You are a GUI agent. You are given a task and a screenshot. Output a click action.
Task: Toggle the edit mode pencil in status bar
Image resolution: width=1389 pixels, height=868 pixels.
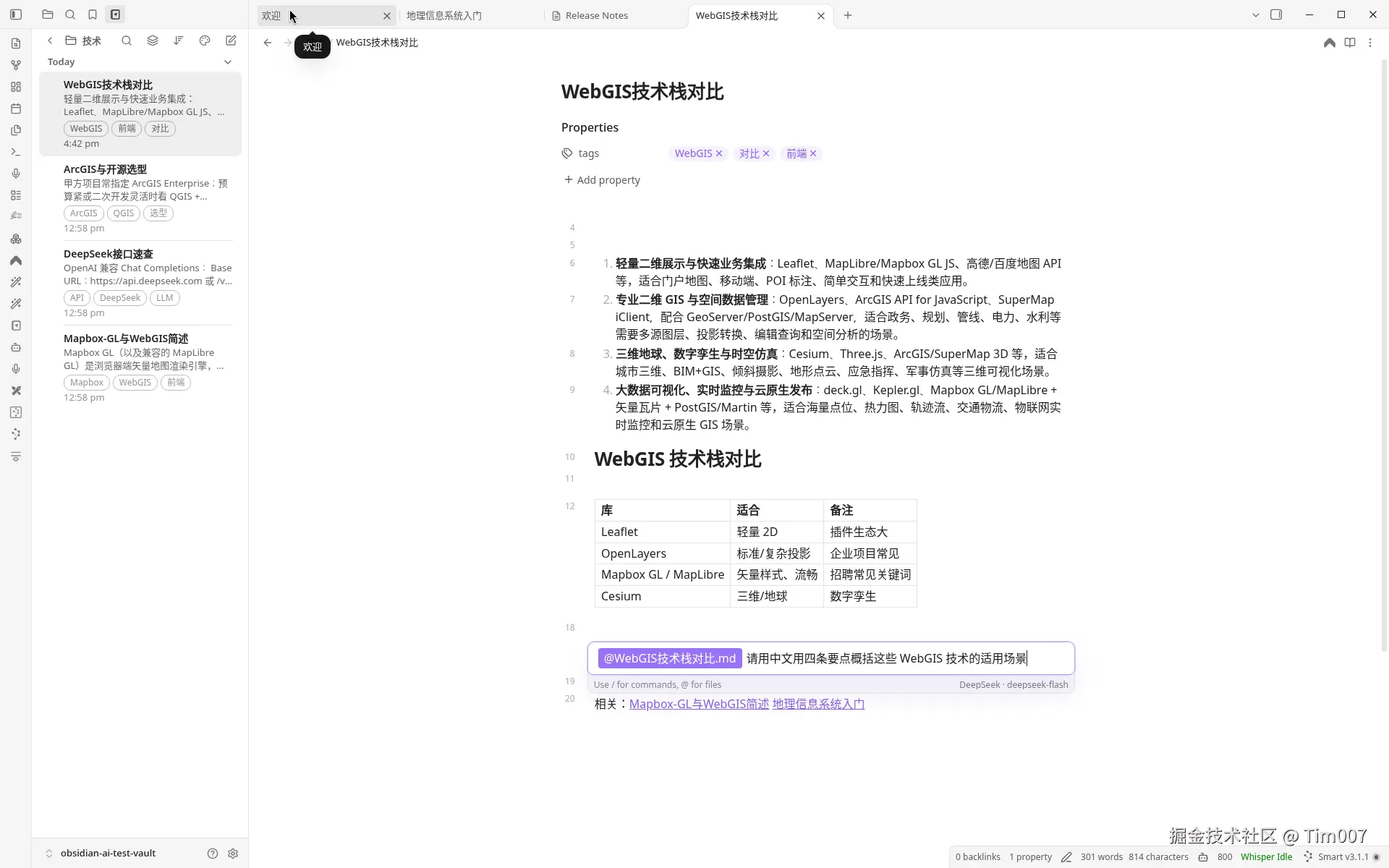pos(1066,857)
